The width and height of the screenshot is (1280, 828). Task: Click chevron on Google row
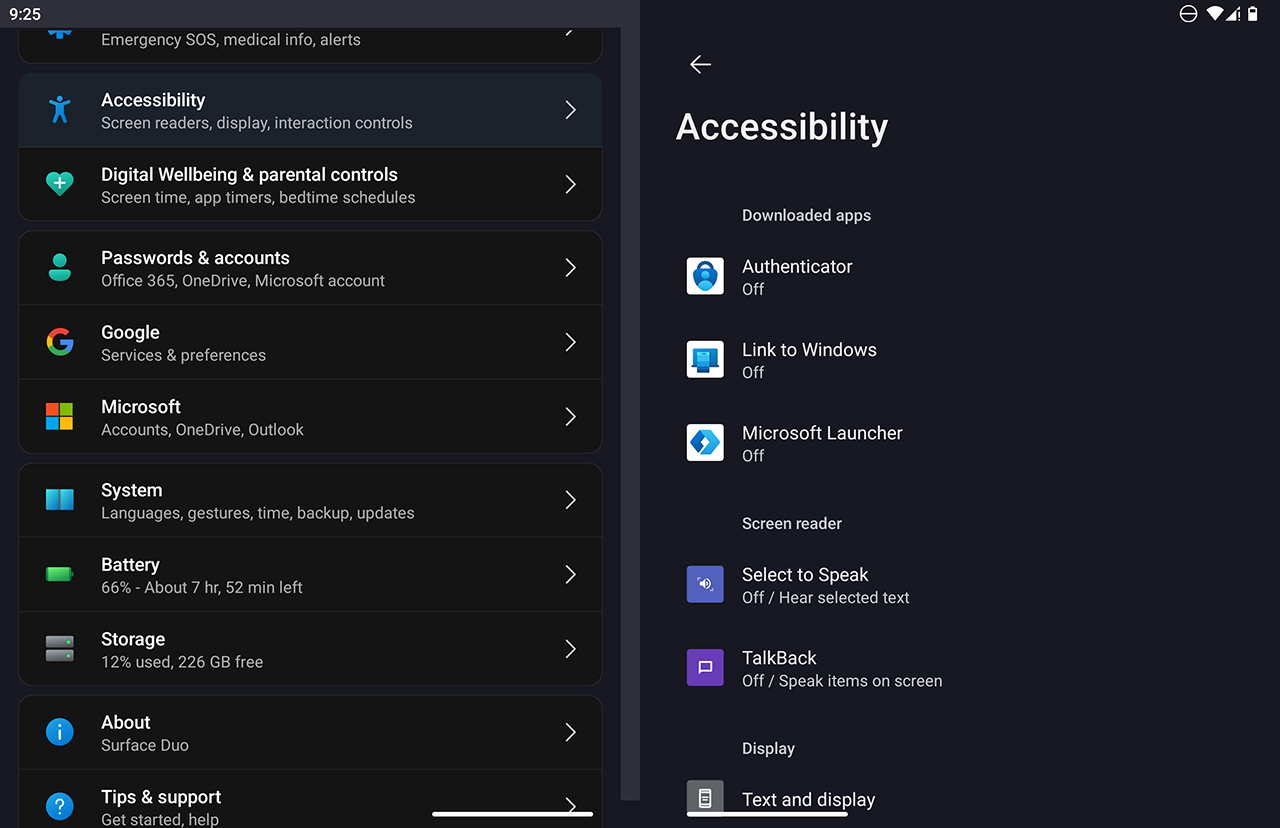(x=570, y=342)
